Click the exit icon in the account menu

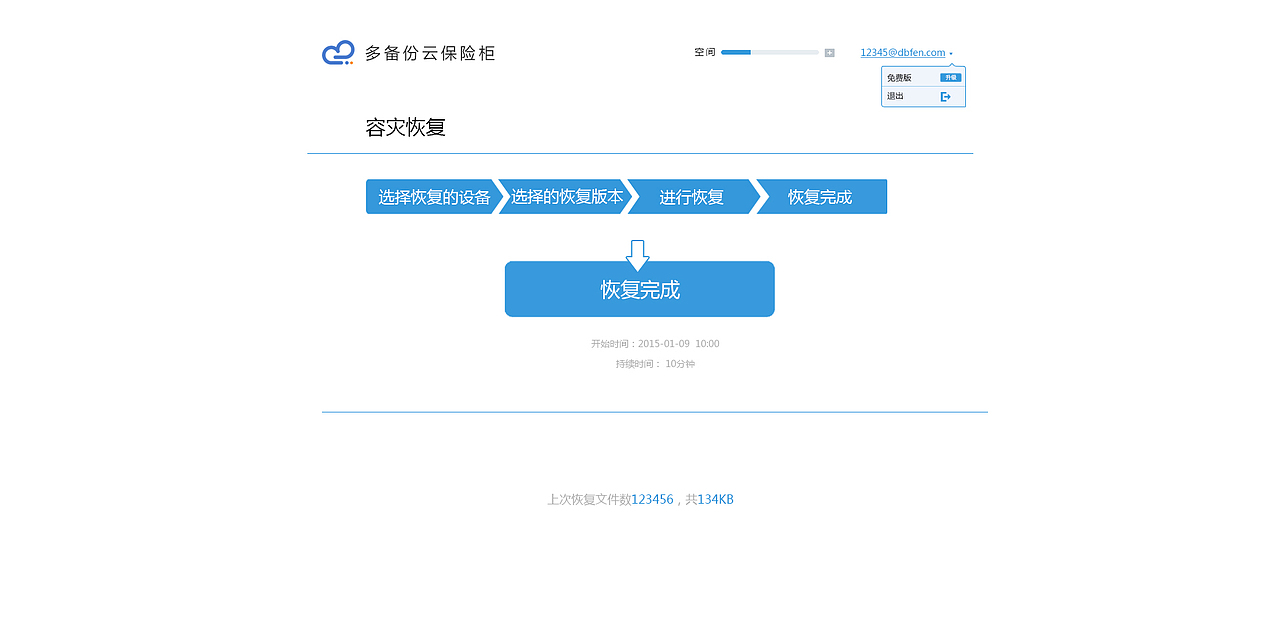947,96
